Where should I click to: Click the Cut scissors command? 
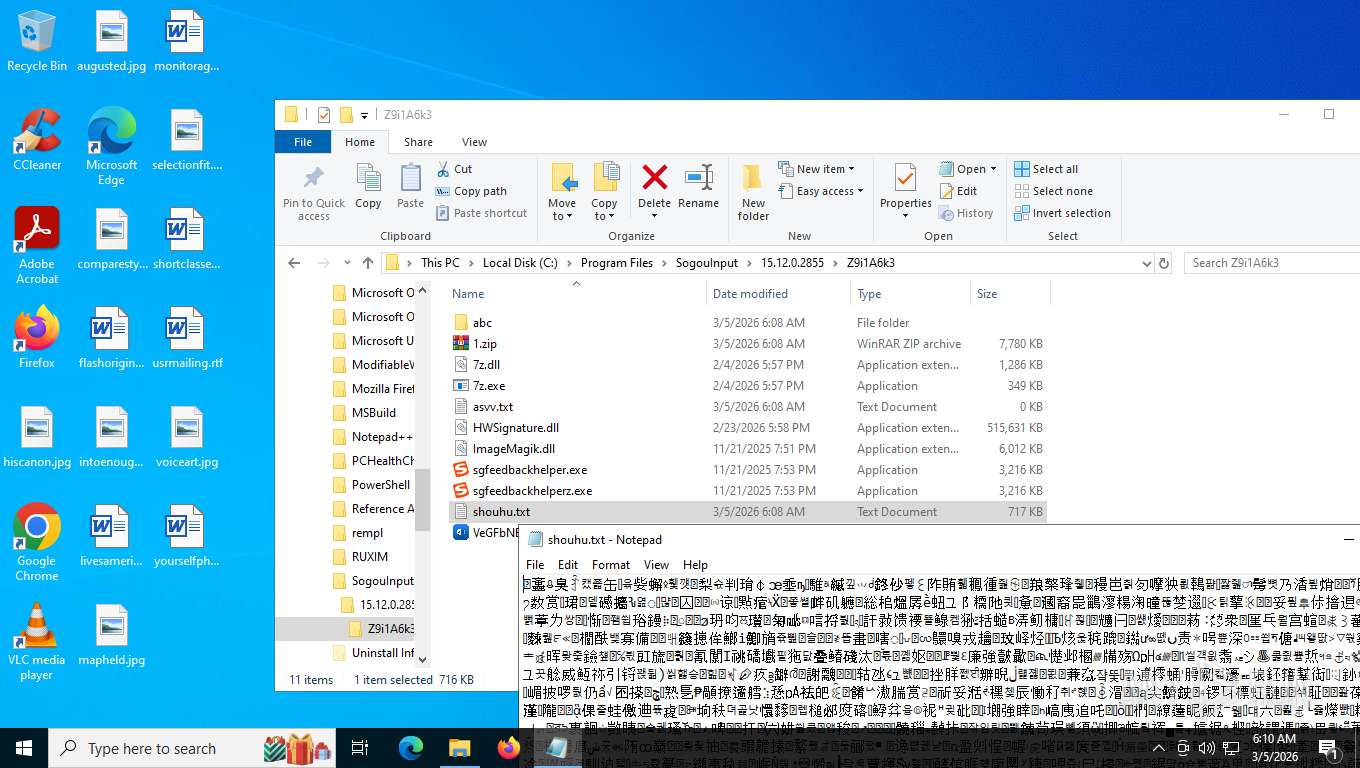click(x=455, y=169)
